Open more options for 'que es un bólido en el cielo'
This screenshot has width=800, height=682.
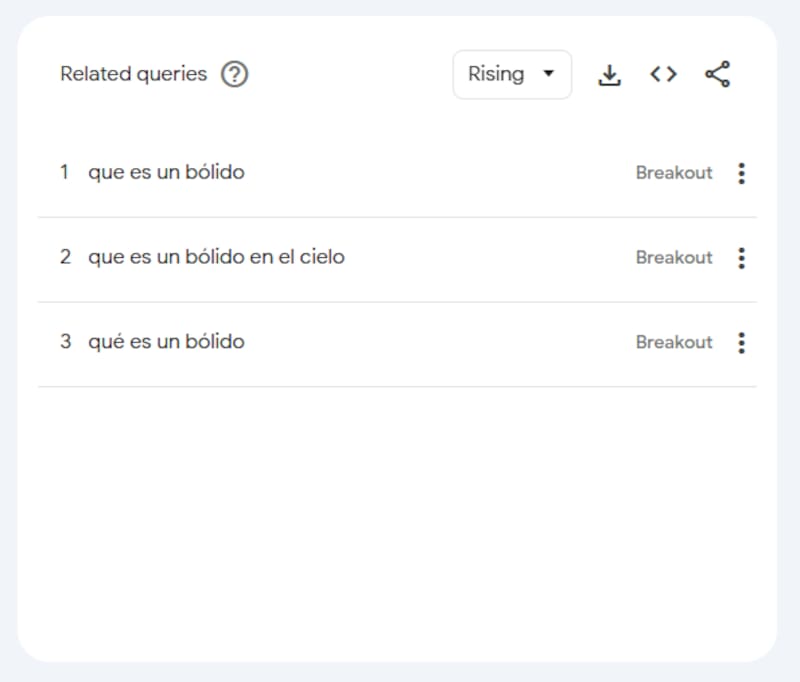point(741,258)
